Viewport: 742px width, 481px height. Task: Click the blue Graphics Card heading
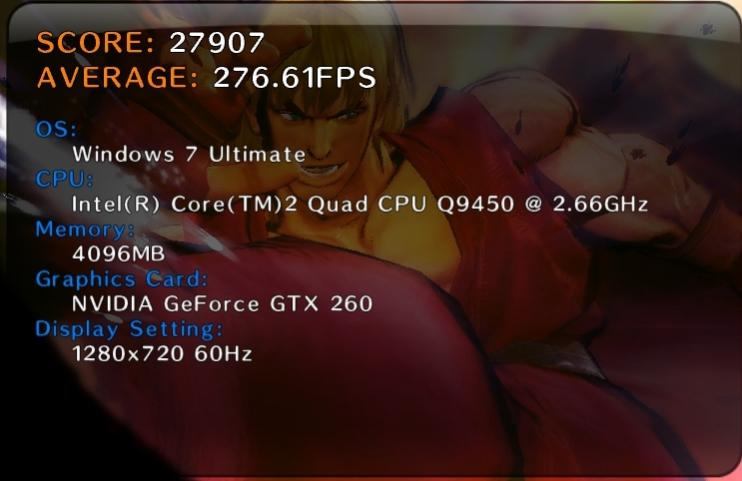121,279
